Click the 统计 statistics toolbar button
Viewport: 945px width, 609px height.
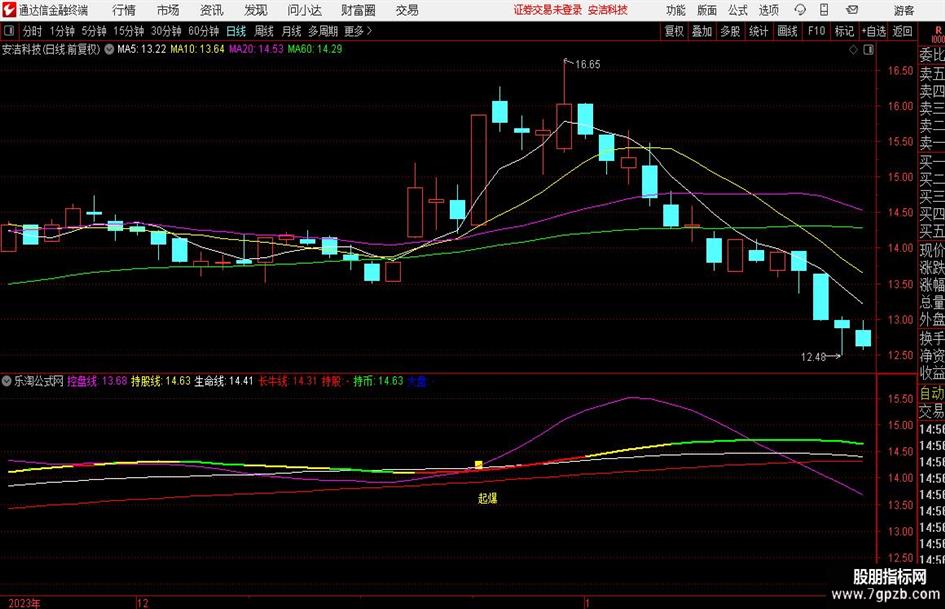758,31
